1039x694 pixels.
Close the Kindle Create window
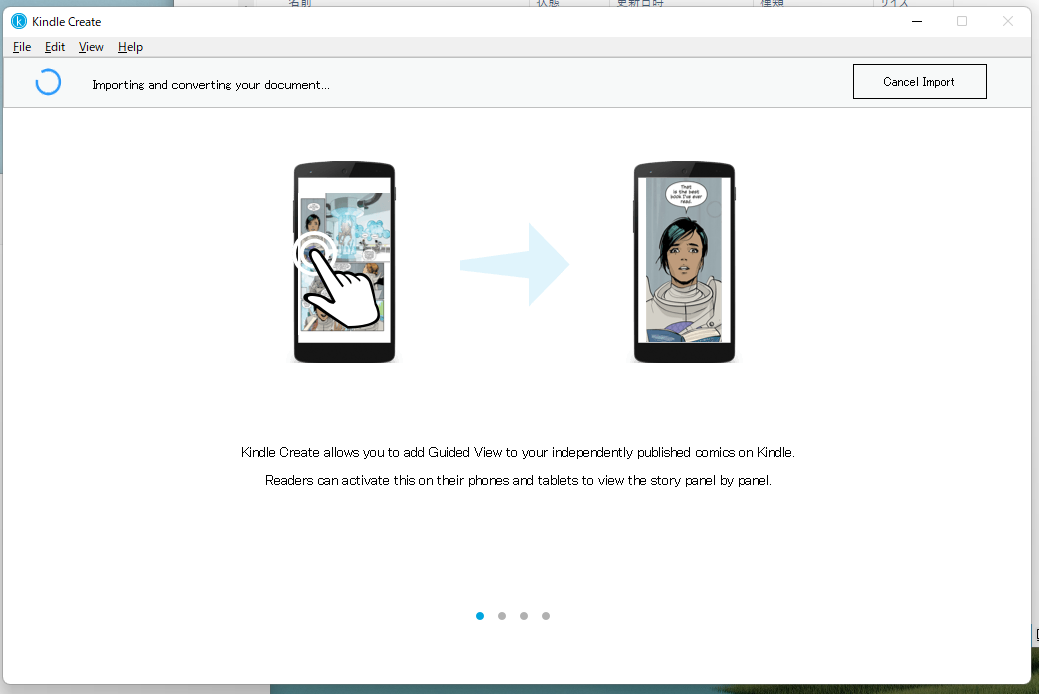tap(1007, 21)
